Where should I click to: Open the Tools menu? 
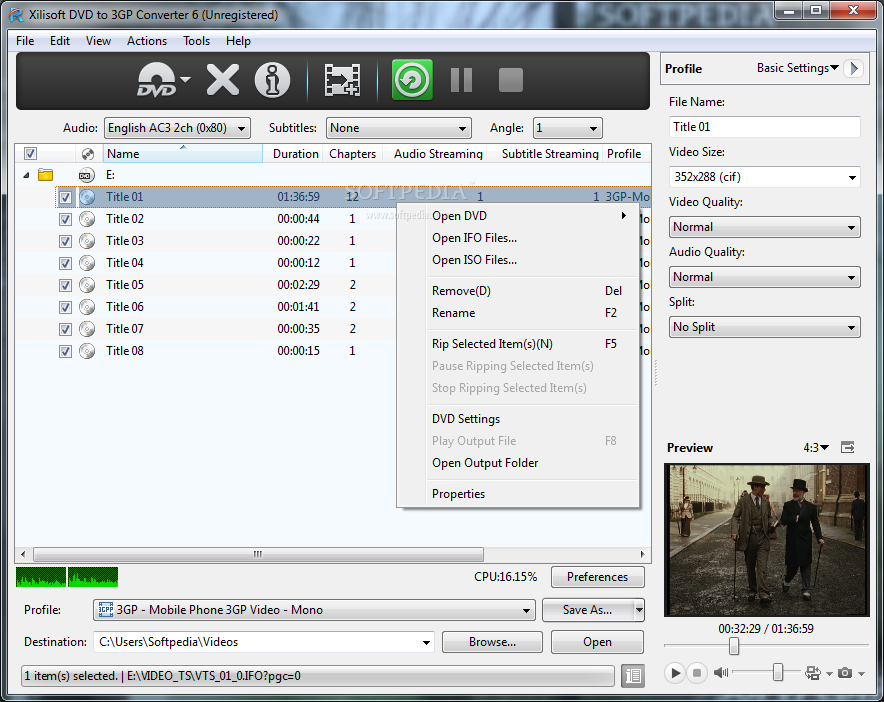coord(196,41)
